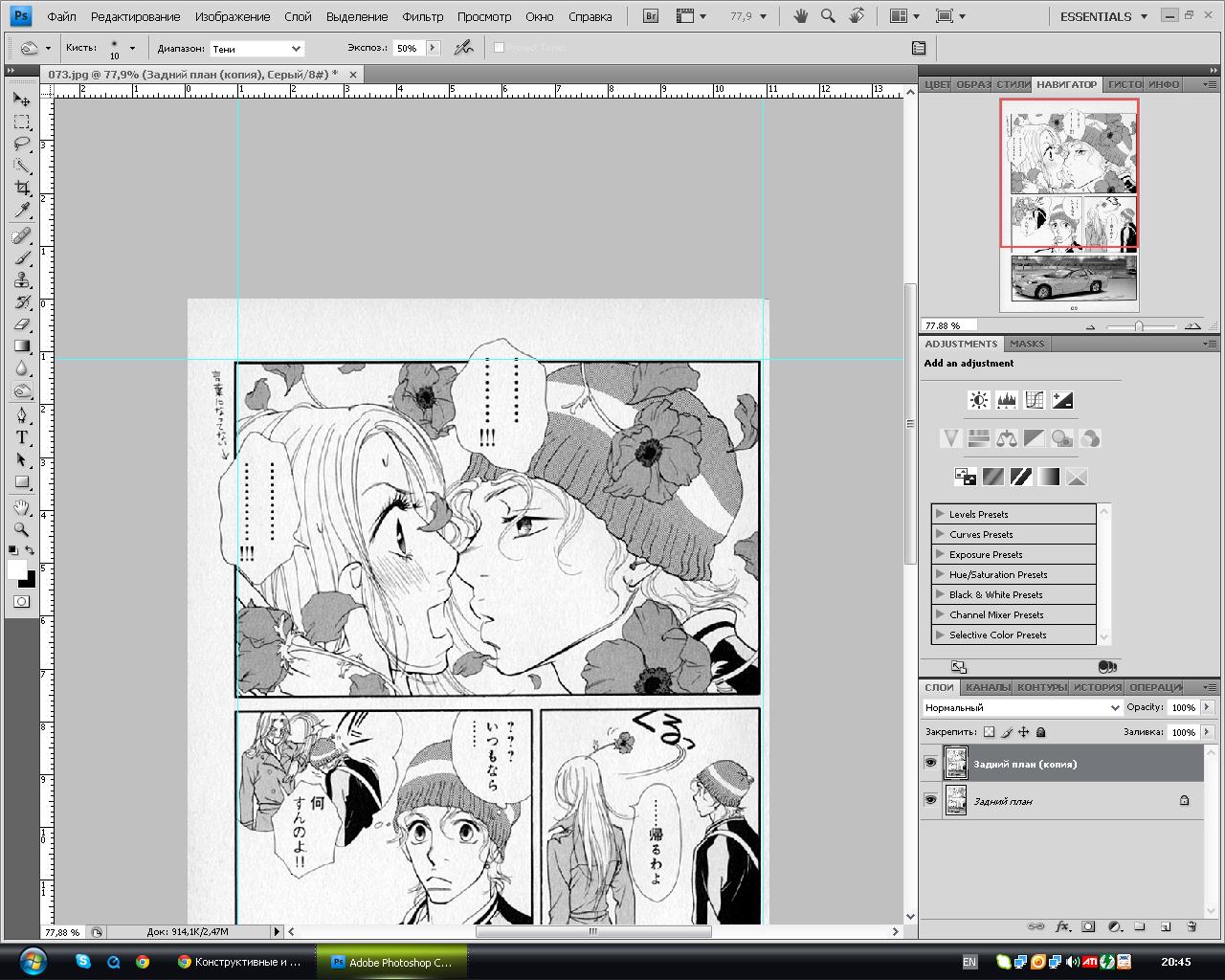Select the Move tool
1225x980 pixels.
[21, 100]
